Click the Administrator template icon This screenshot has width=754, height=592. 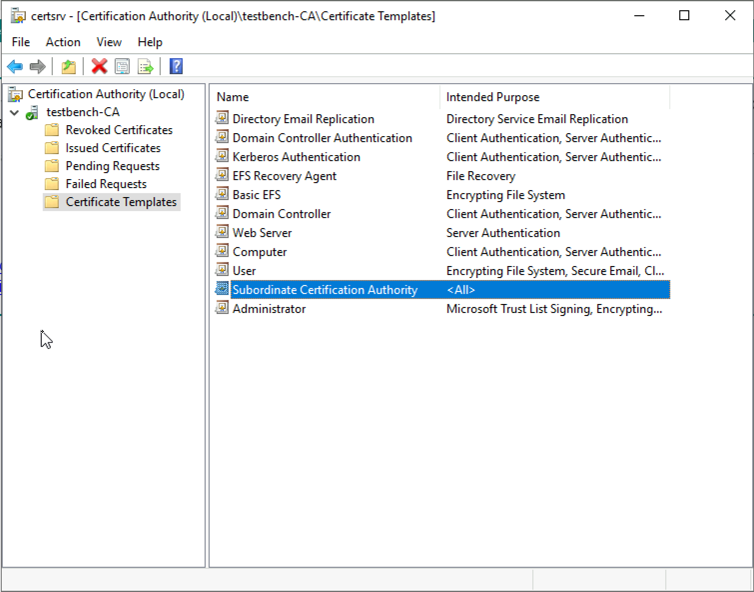pos(222,308)
